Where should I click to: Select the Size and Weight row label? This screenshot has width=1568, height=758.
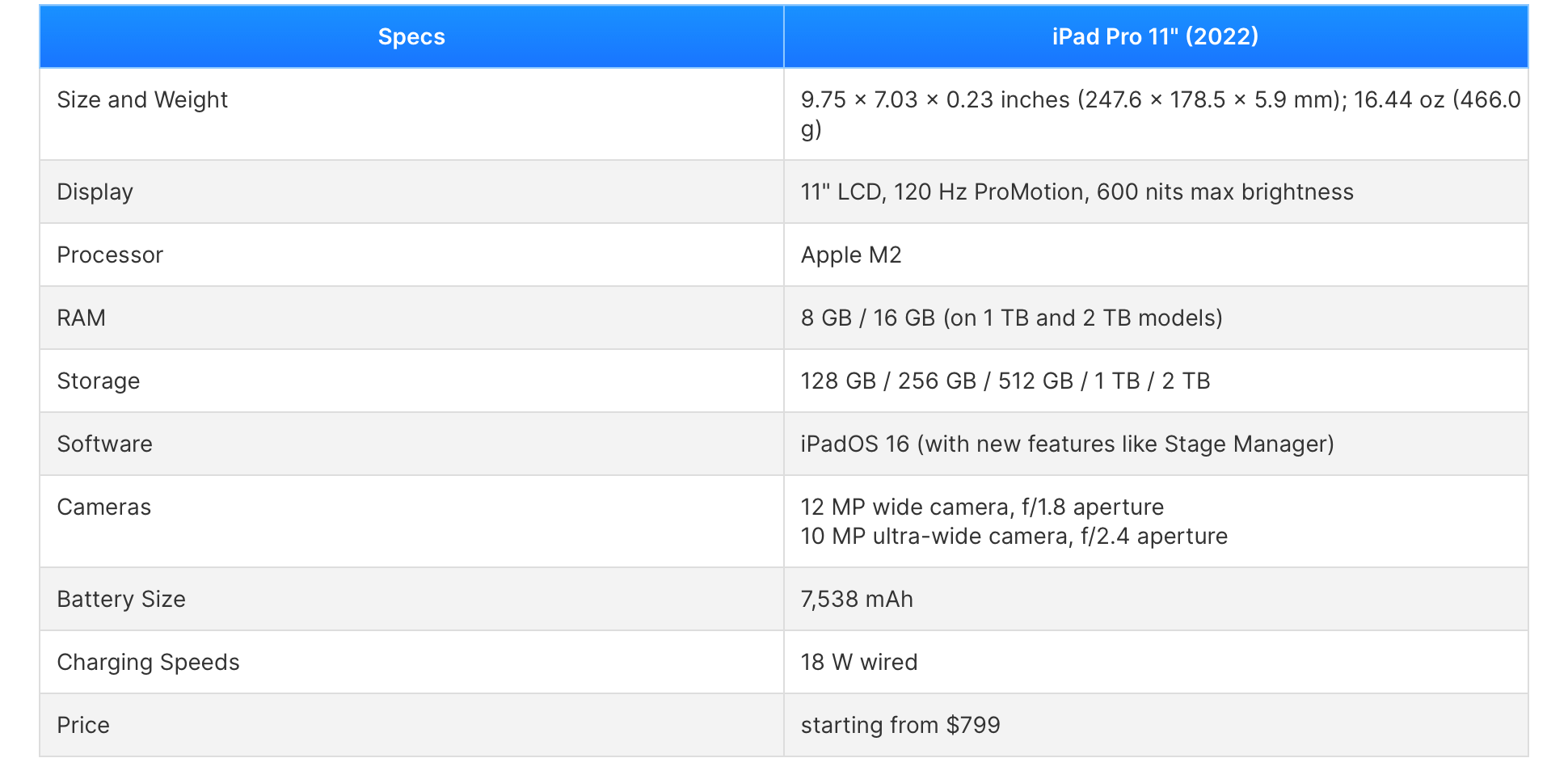click(142, 99)
